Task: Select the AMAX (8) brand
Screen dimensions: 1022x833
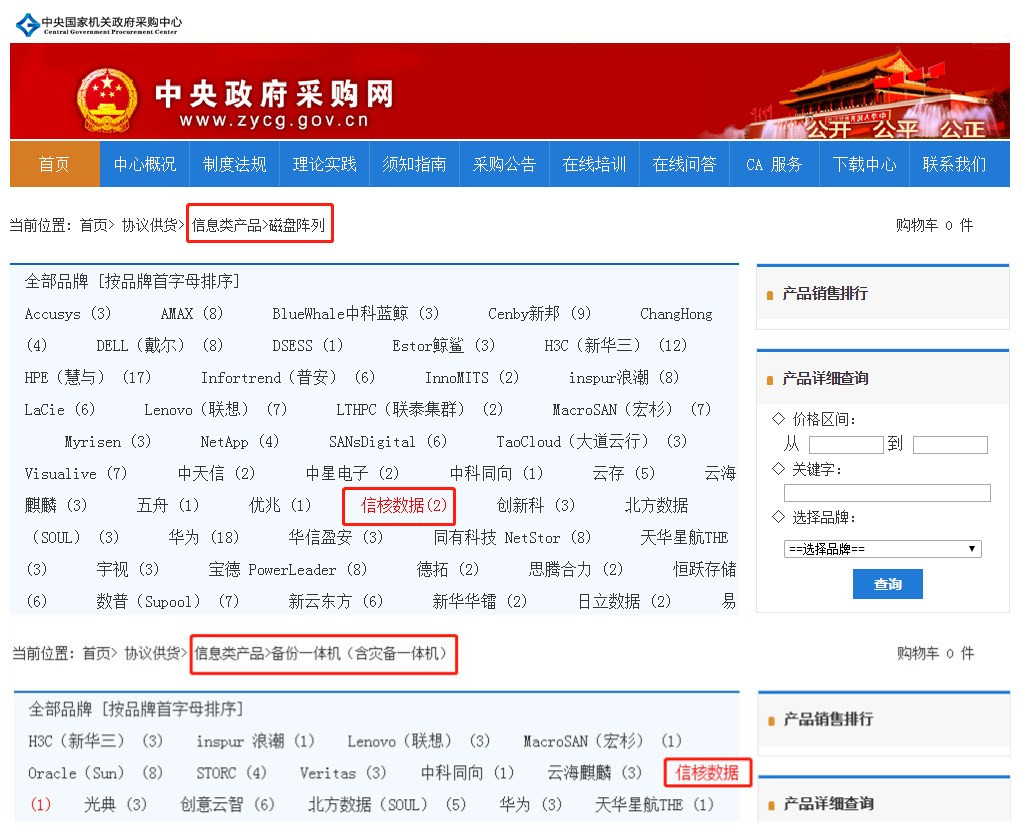Action: pyautogui.click(x=192, y=314)
